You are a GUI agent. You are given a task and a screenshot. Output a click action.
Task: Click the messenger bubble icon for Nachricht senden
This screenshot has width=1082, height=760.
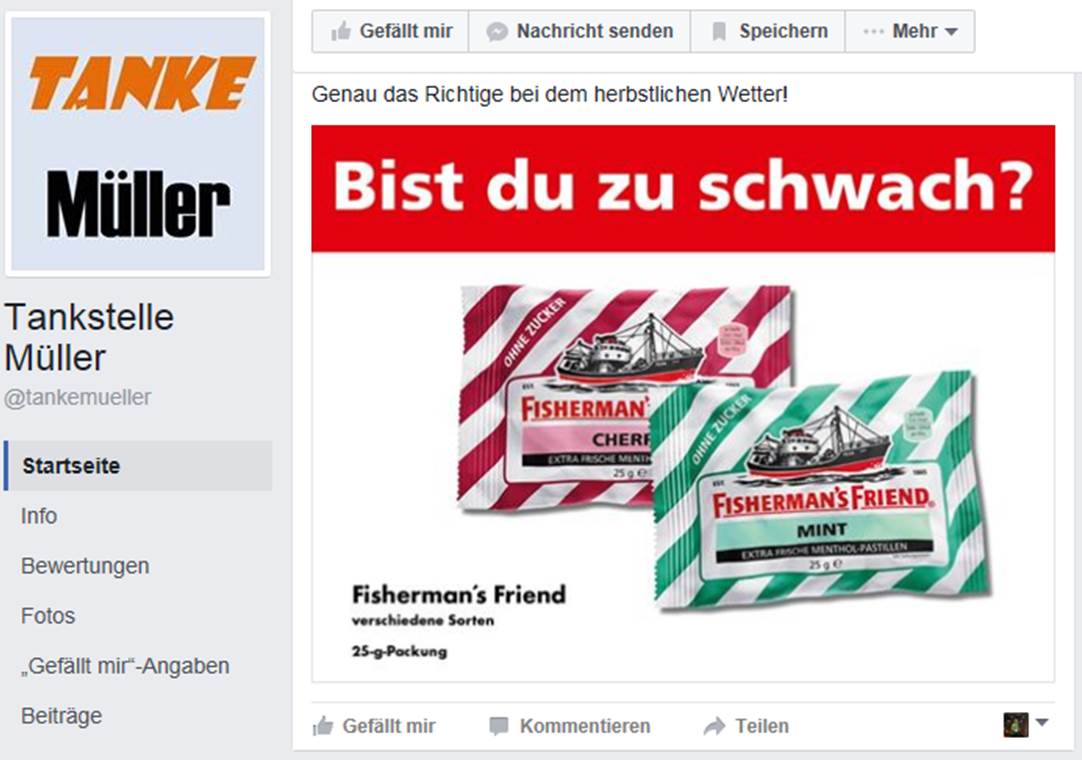[496, 32]
